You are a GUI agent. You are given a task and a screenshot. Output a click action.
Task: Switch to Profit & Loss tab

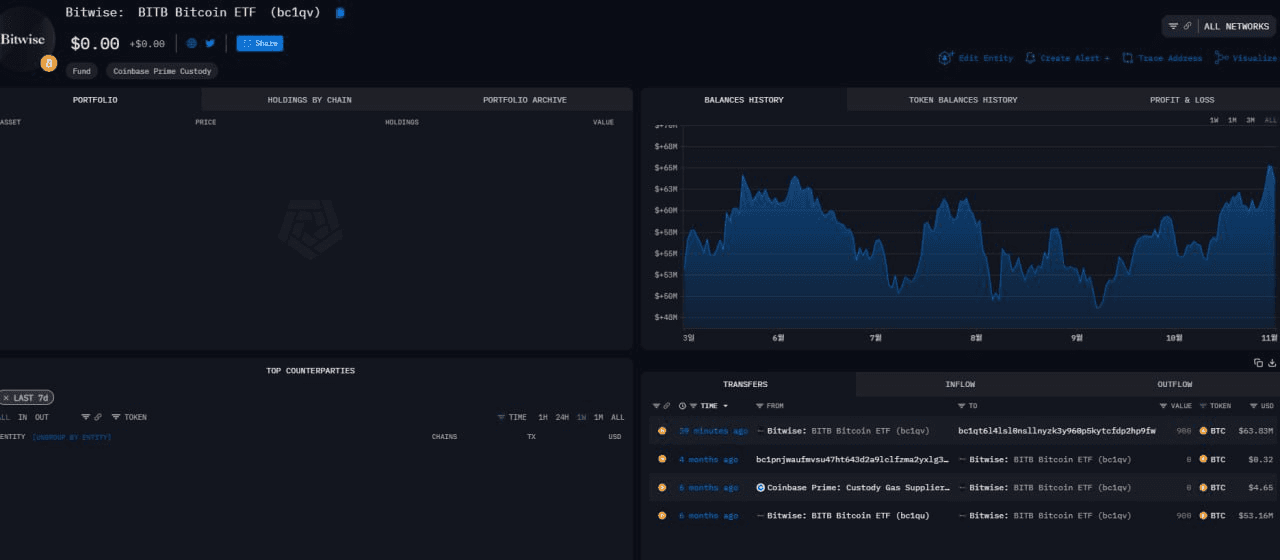(x=1182, y=100)
